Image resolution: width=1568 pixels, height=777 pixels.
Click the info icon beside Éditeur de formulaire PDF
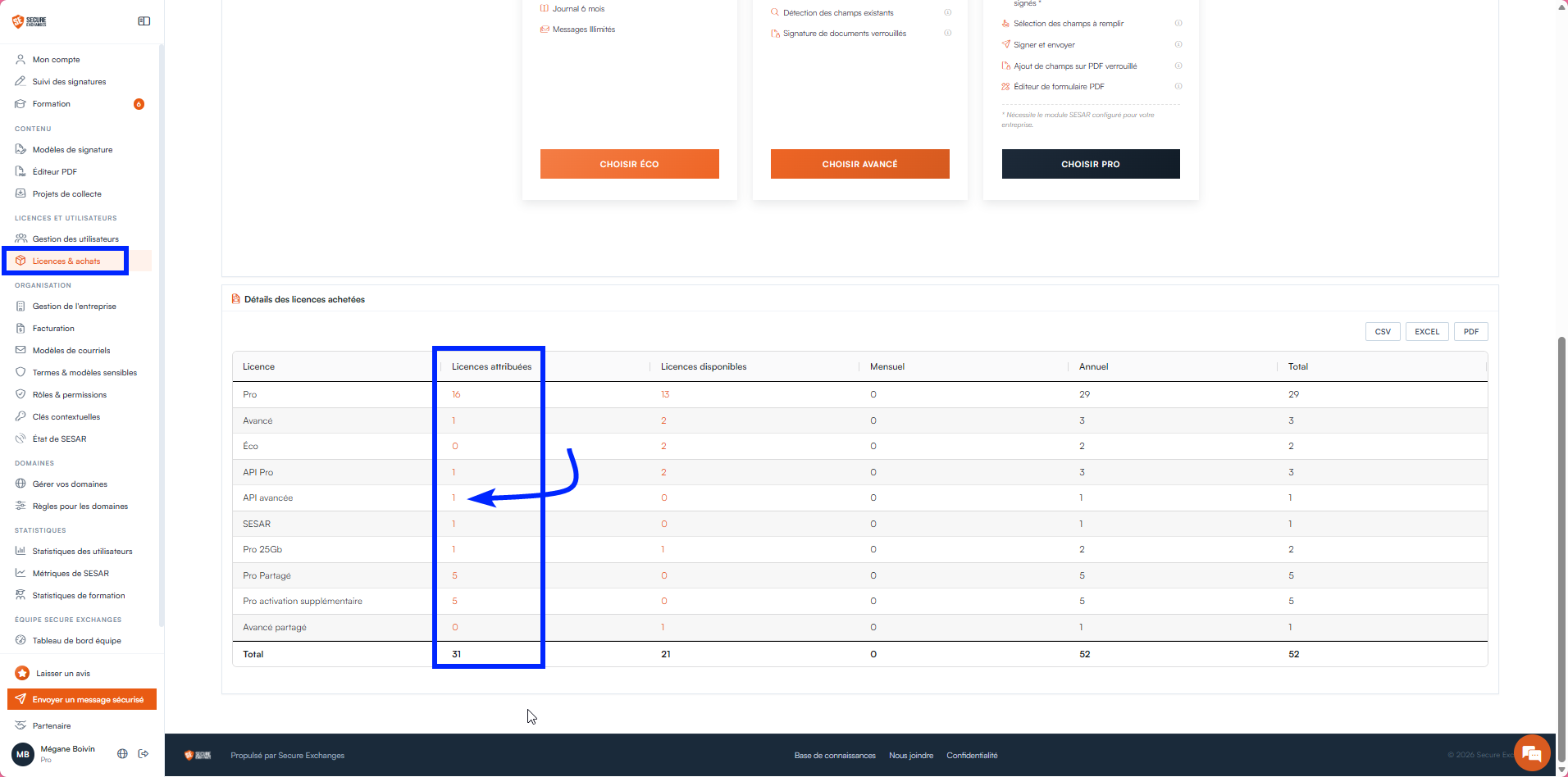point(1178,86)
